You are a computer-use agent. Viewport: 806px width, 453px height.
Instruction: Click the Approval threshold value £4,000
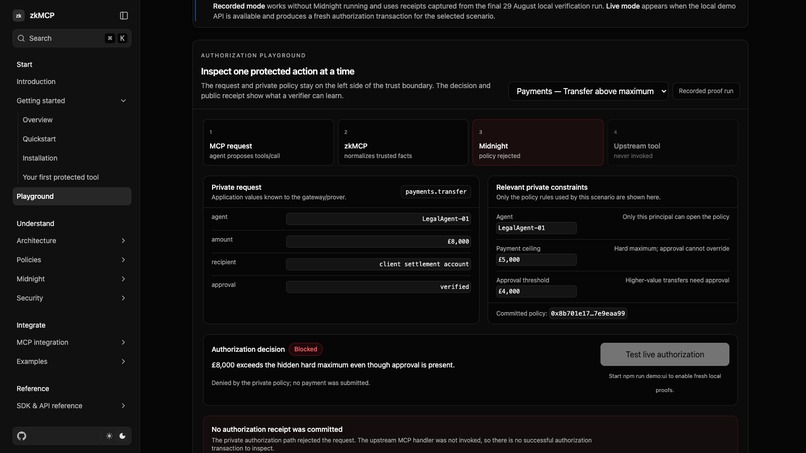pyautogui.click(x=536, y=292)
